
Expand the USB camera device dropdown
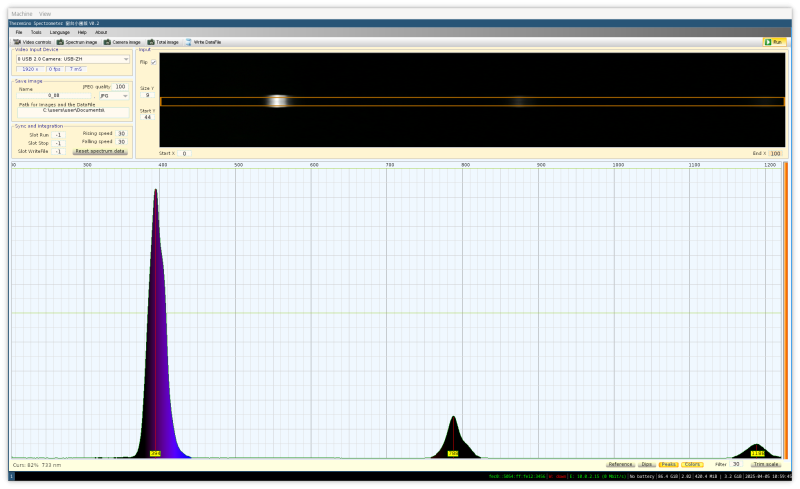pyautogui.click(x=73, y=59)
